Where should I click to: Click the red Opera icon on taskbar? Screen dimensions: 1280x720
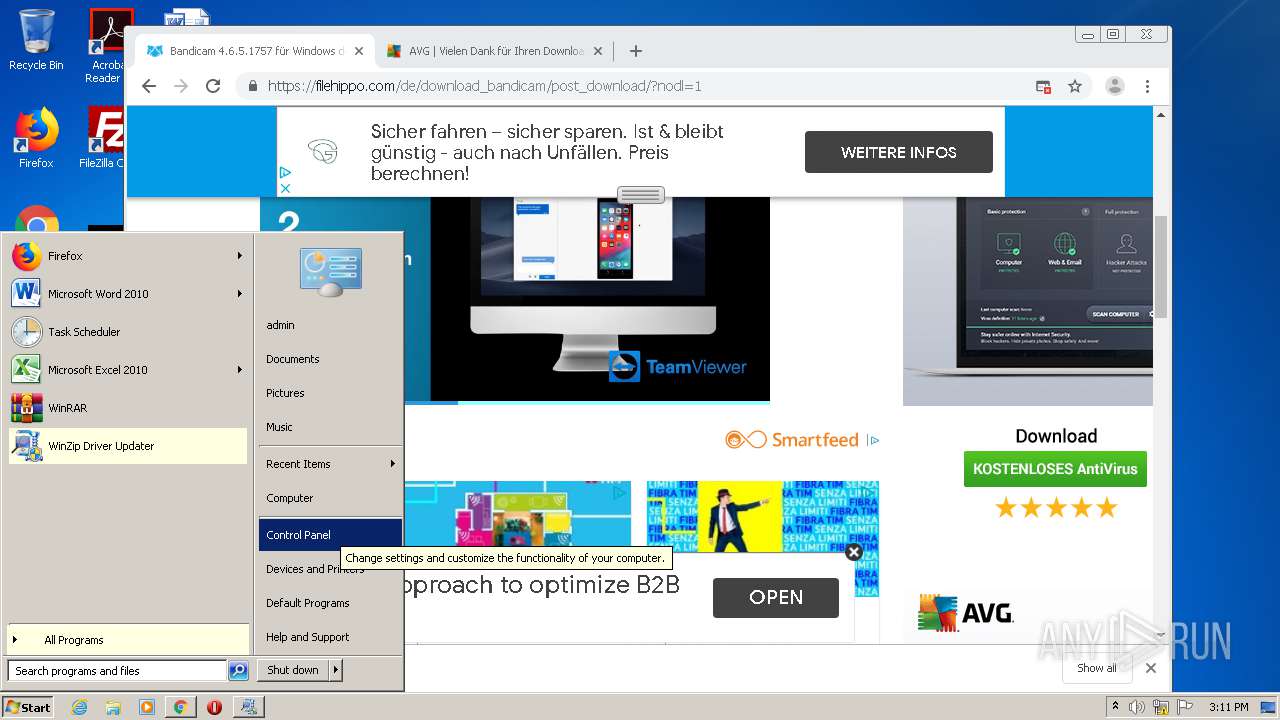tap(214, 707)
